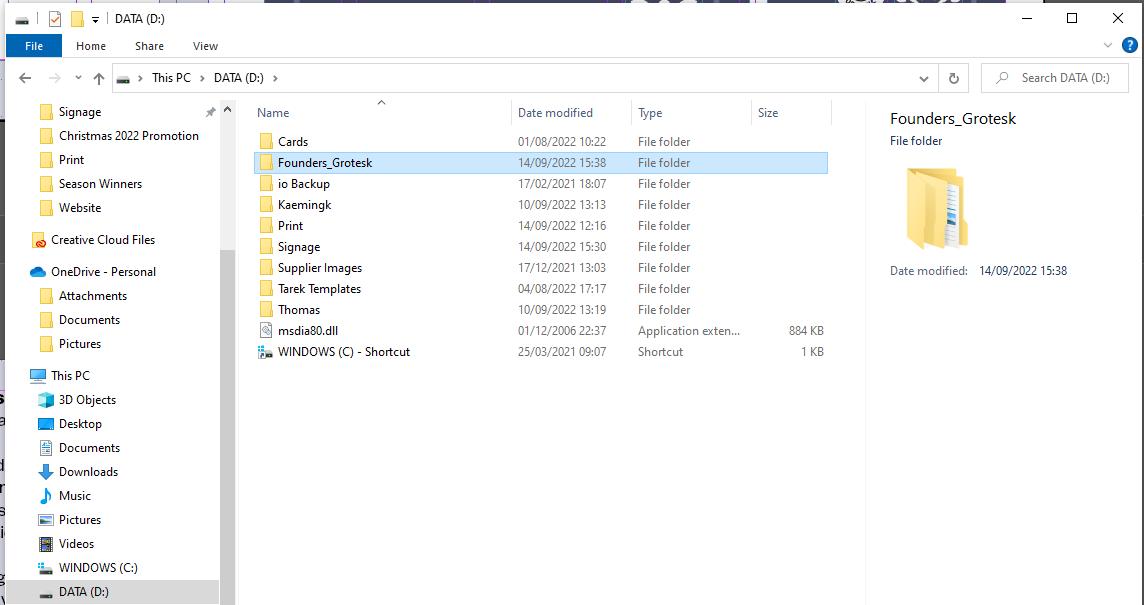Select the Signage folder in file list
This screenshot has height=605, width=1144.
[298, 247]
